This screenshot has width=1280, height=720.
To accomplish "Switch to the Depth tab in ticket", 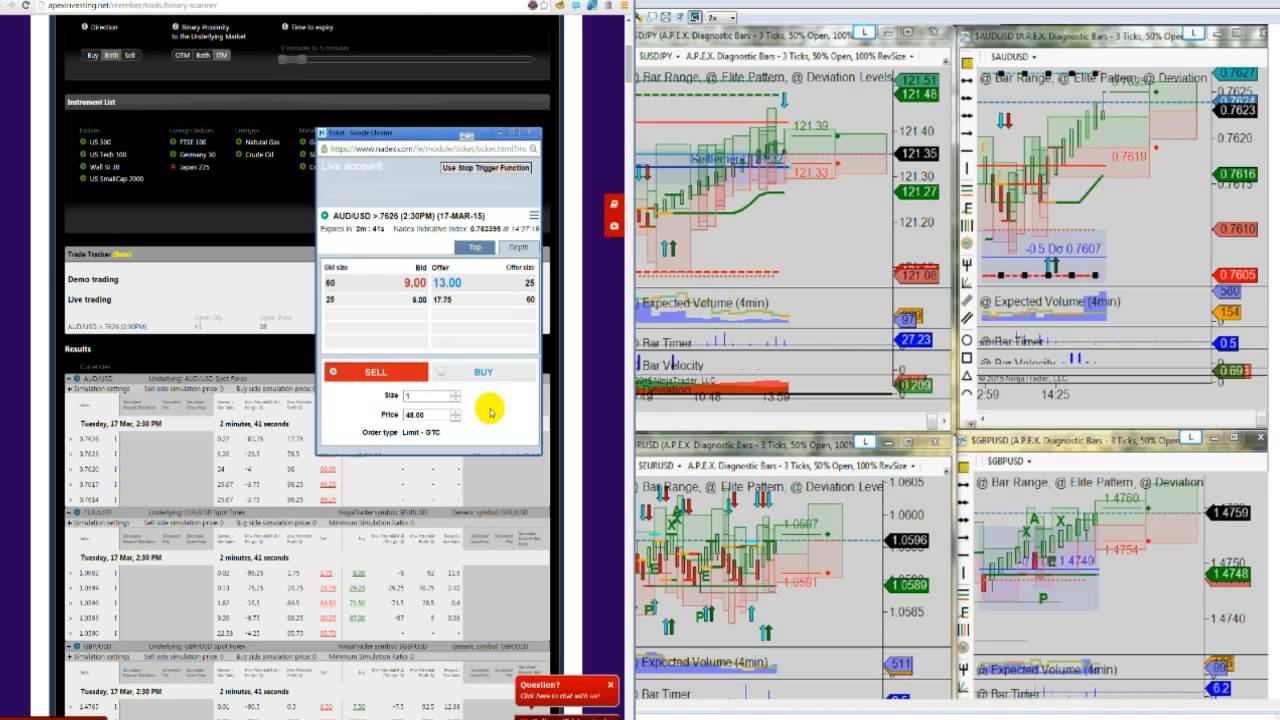I will (518, 247).
